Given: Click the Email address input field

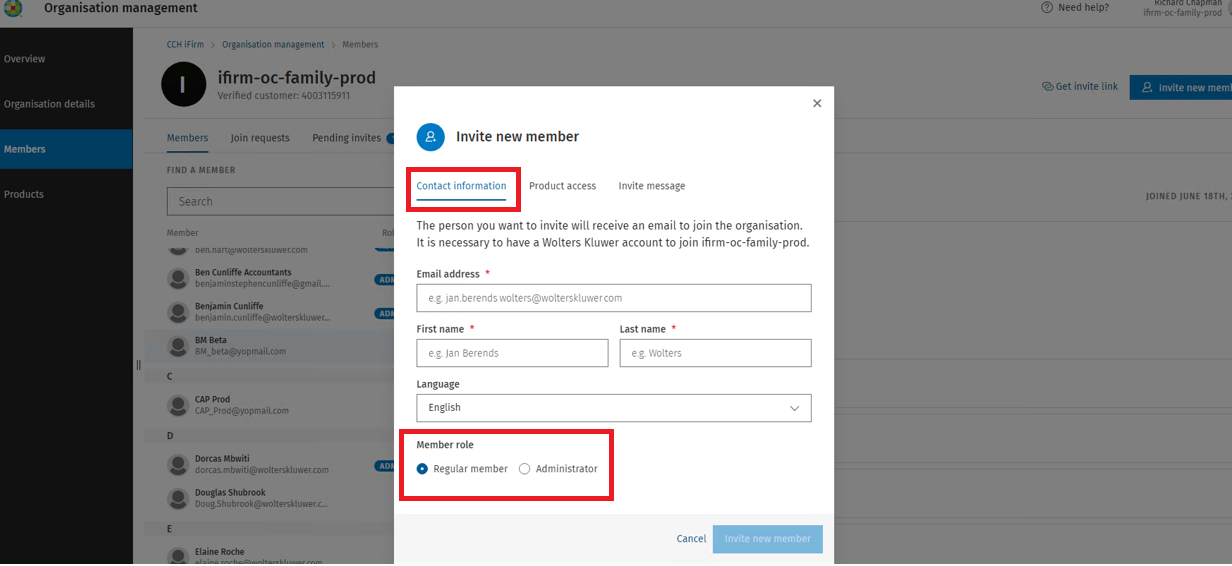Looking at the screenshot, I should pyautogui.click(x=614, y=298).
